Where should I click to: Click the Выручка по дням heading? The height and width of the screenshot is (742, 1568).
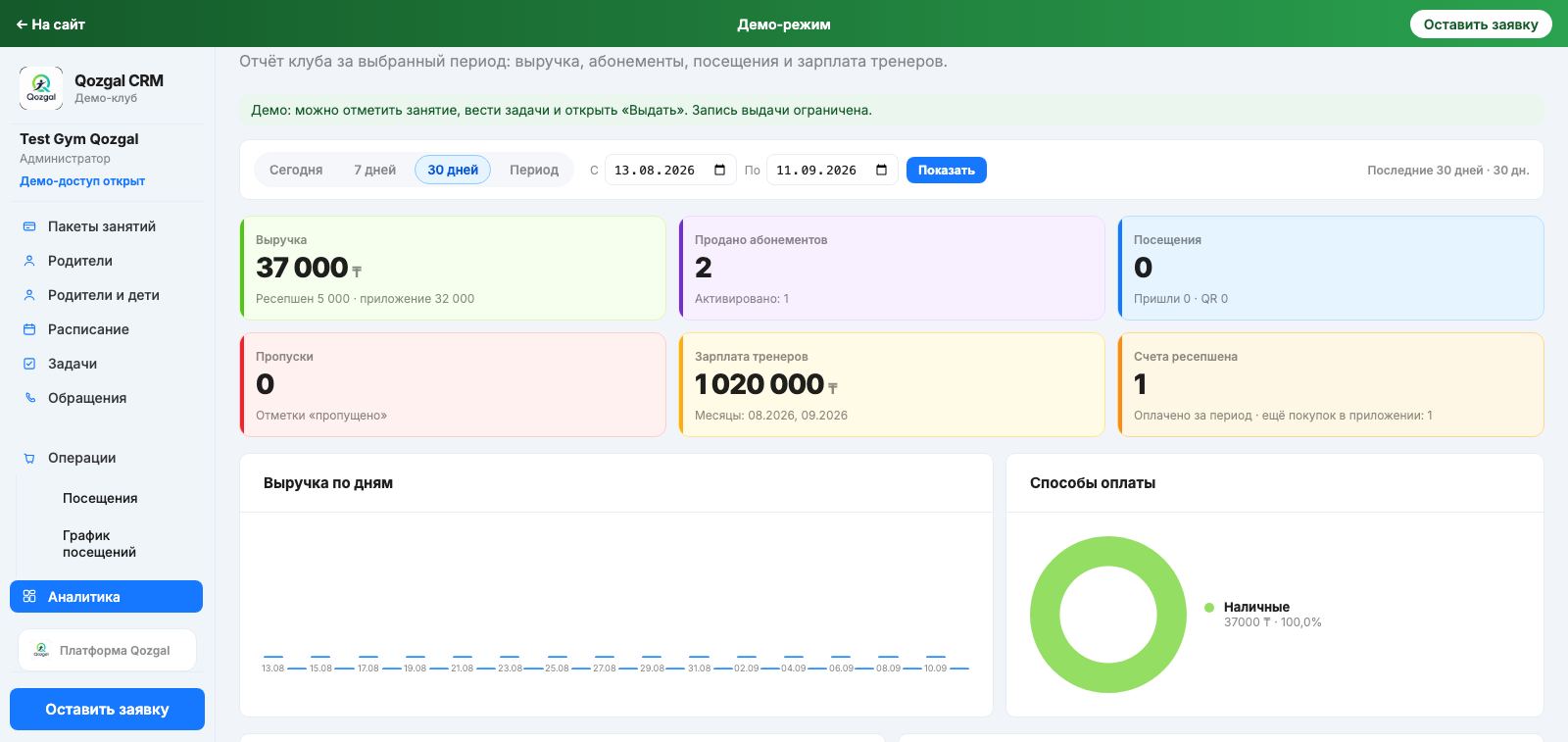click(x=328, y=482)
